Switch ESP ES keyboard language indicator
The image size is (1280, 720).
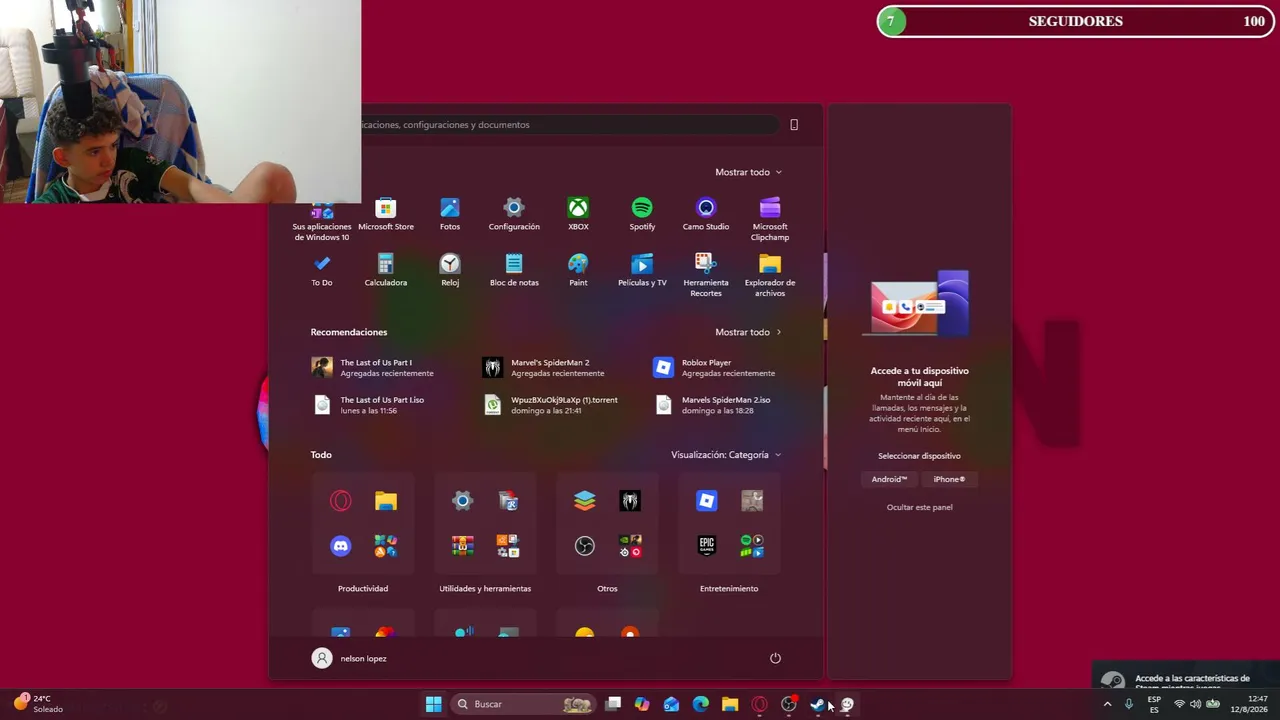click(1154, 704)
